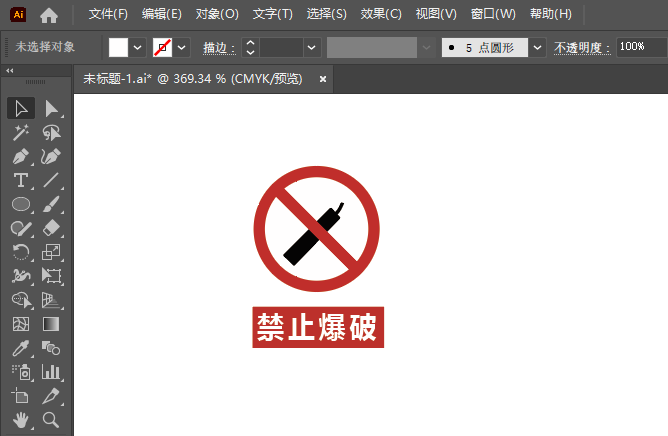This screenshot has width=668, height=436.
Task: Select the Eraser tool
Action: pos(52,228)
